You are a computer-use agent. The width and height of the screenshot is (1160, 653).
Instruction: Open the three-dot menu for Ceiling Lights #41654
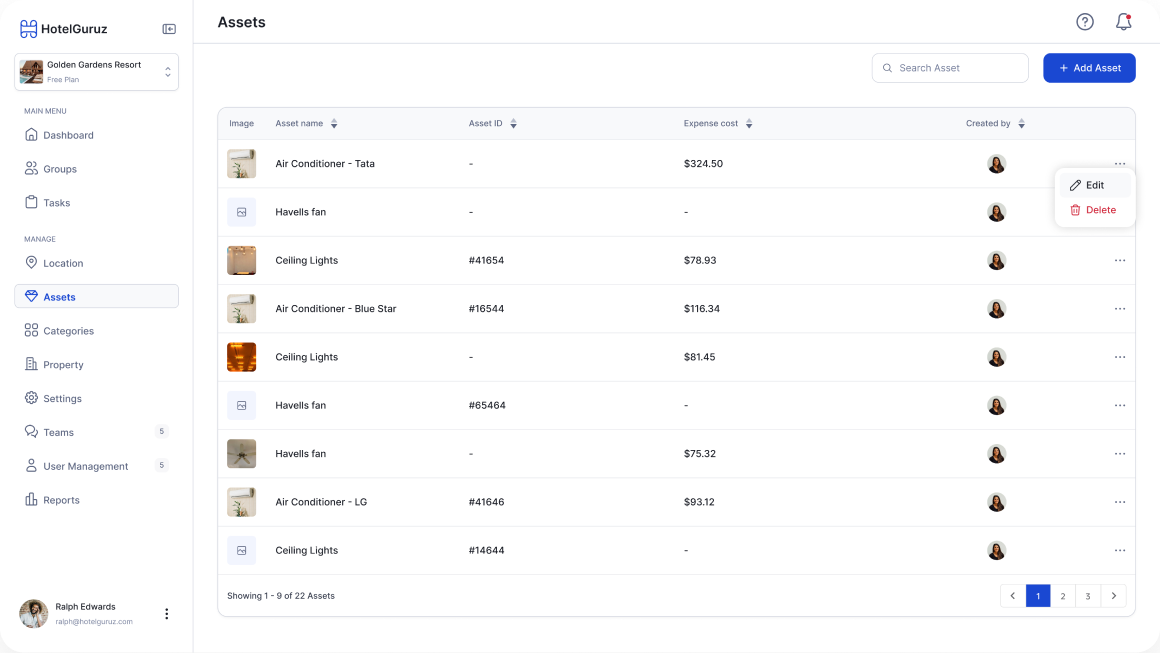click(1119, 261)
